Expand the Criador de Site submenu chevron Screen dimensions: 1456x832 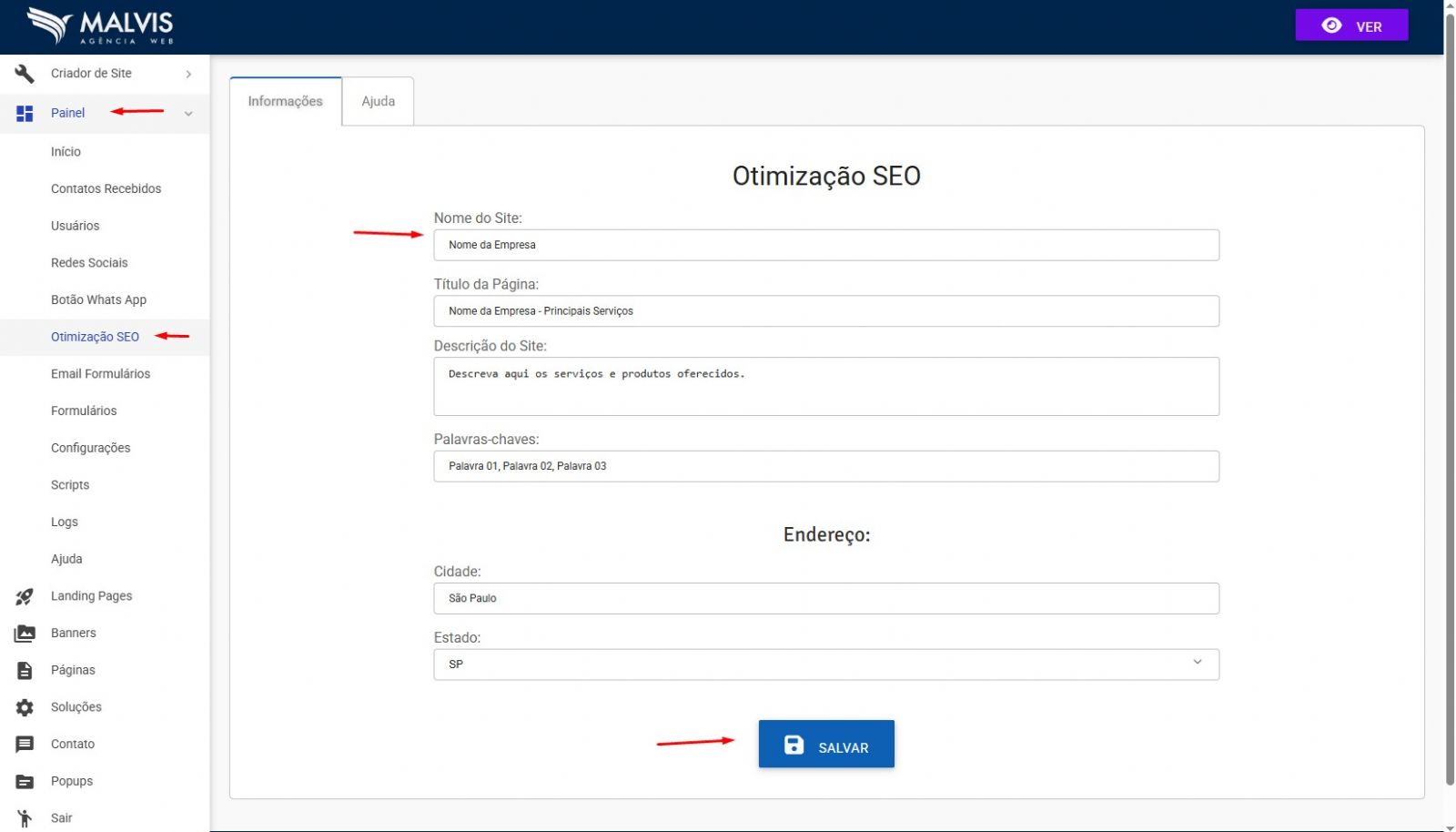pyautogui.click(x=188, y=74)
